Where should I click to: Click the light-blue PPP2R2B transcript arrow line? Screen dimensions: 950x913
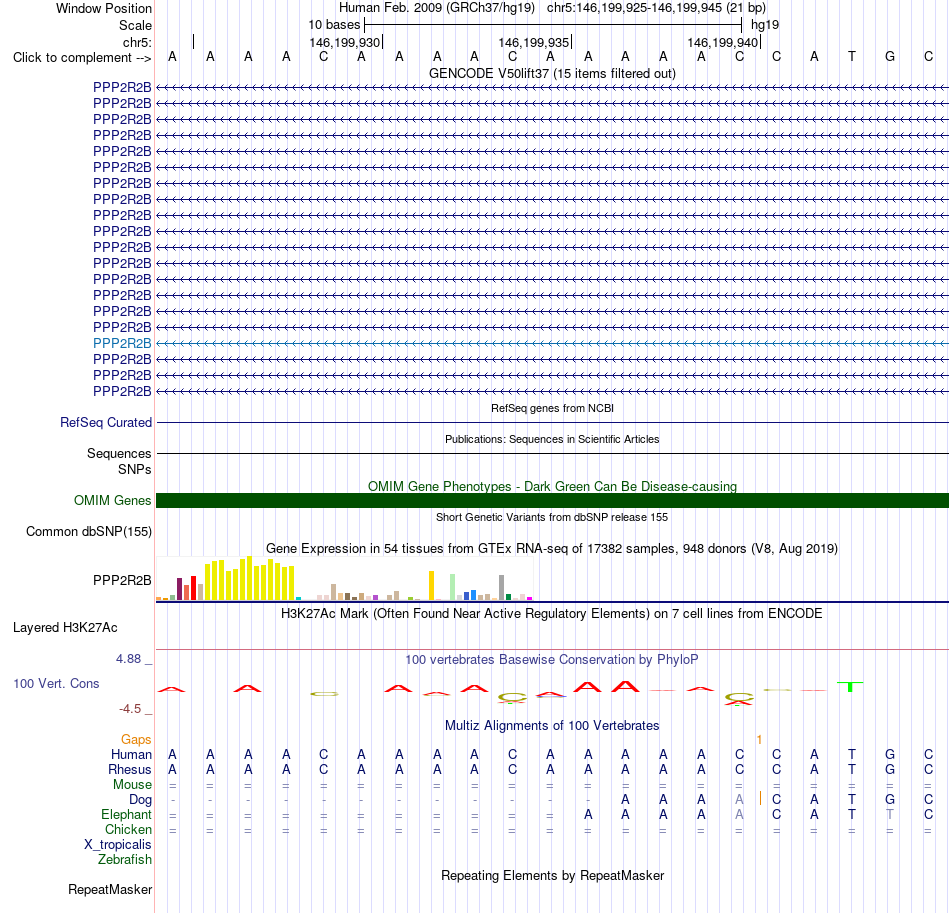552,343
